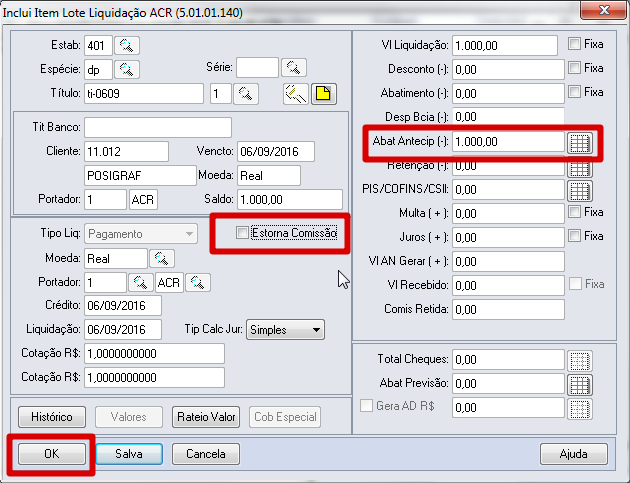
Task: Click the Espécie field containing dp
Action: click(x=98, y=70)
